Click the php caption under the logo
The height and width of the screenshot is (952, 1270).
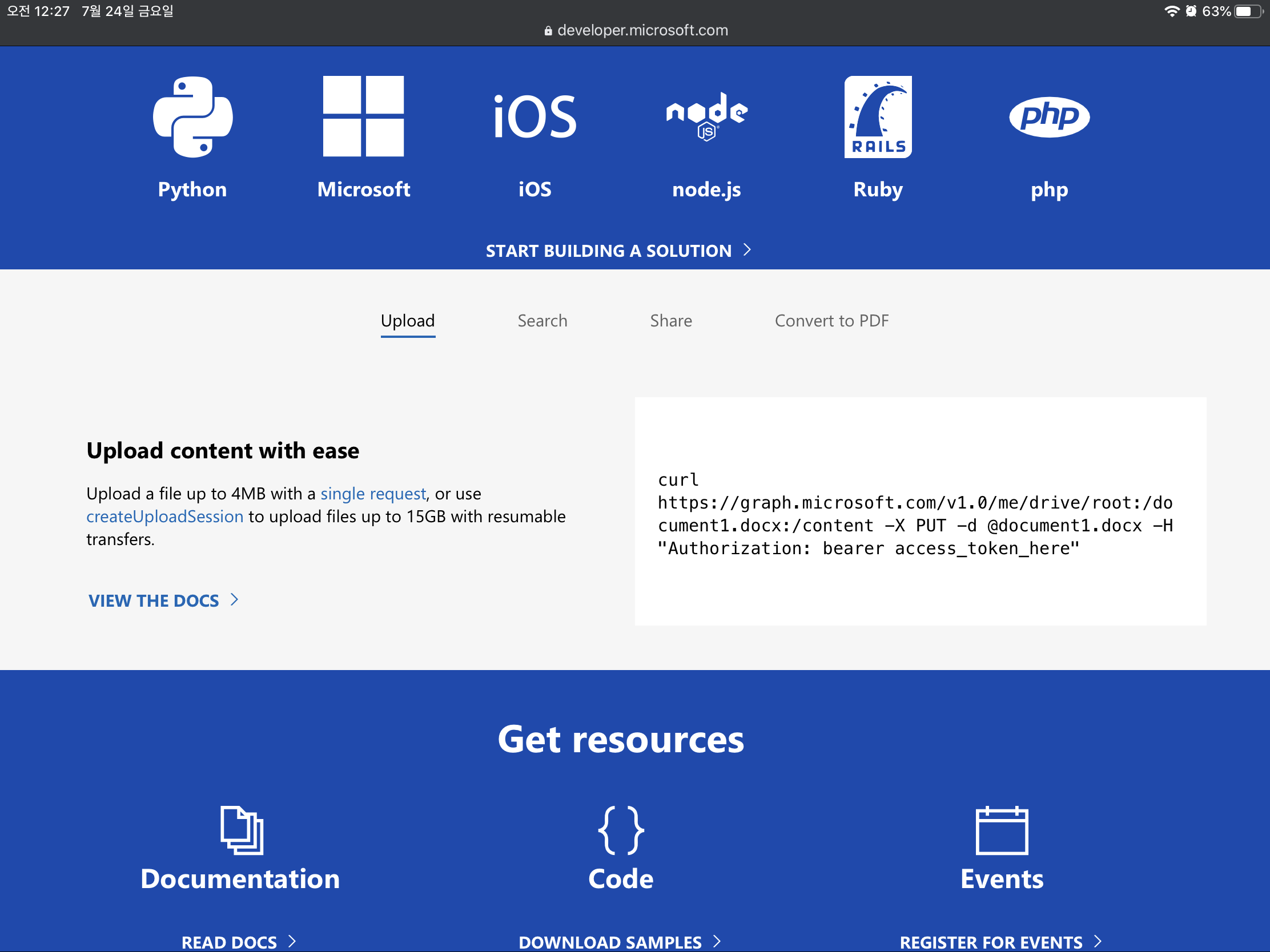click(x=1049, y=189)
